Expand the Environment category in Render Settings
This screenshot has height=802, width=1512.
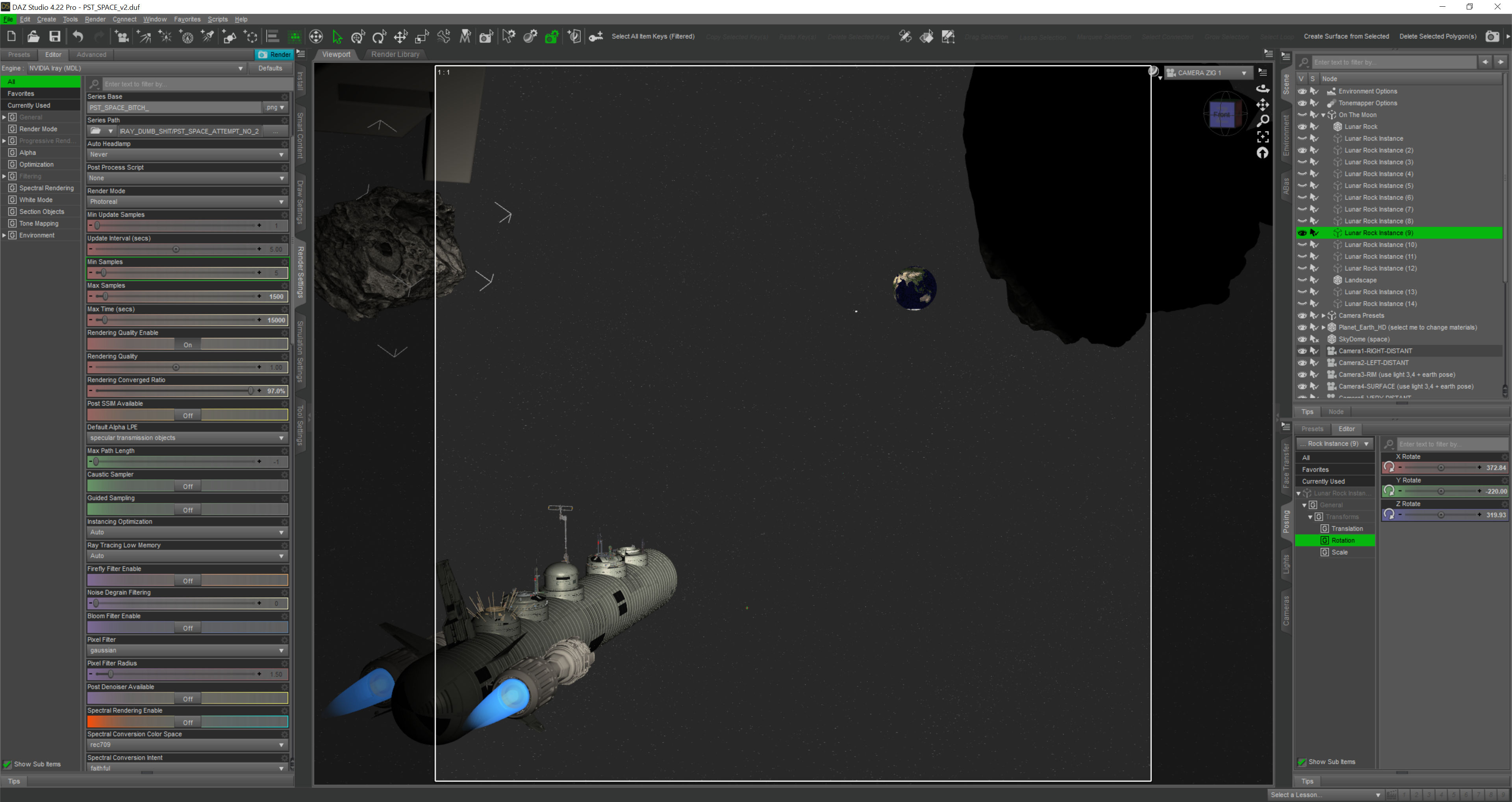(5, 235)
